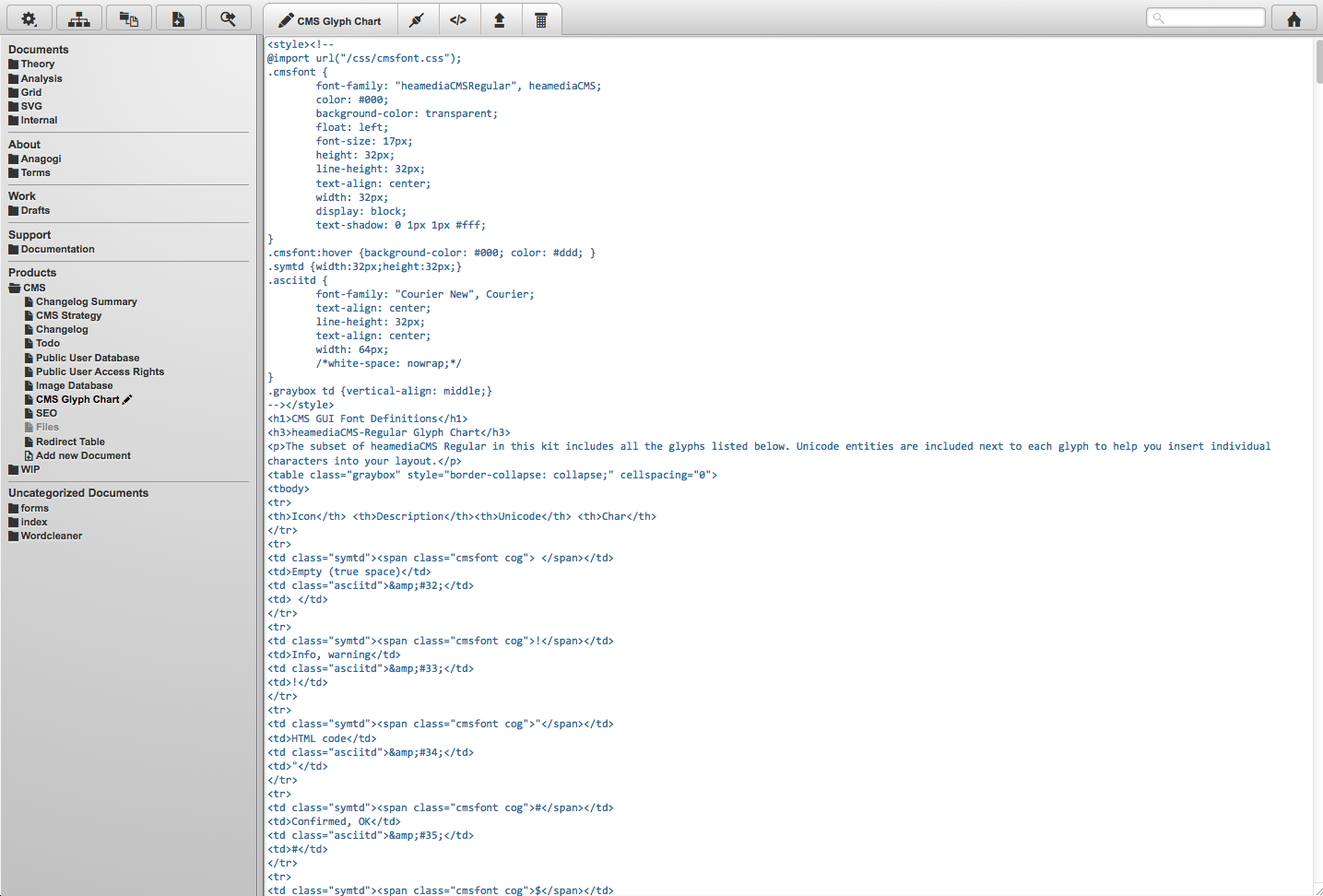Open the forms folder

click(29, 508)
